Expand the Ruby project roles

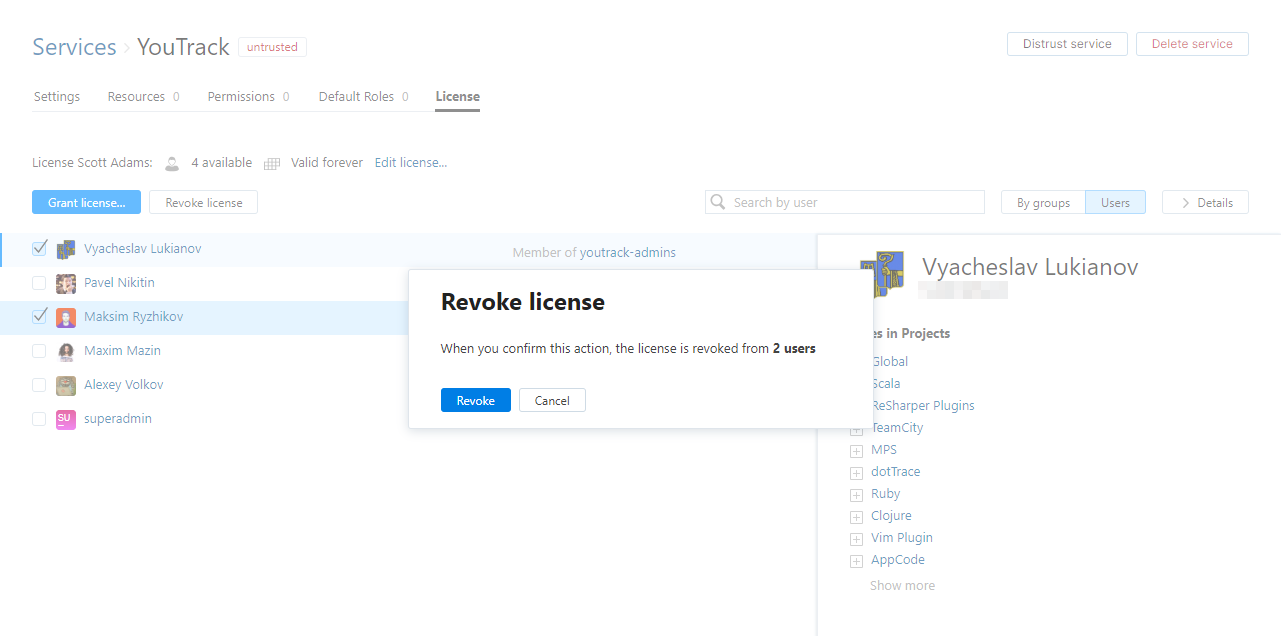pyautogui.click(x=856, y=495)
